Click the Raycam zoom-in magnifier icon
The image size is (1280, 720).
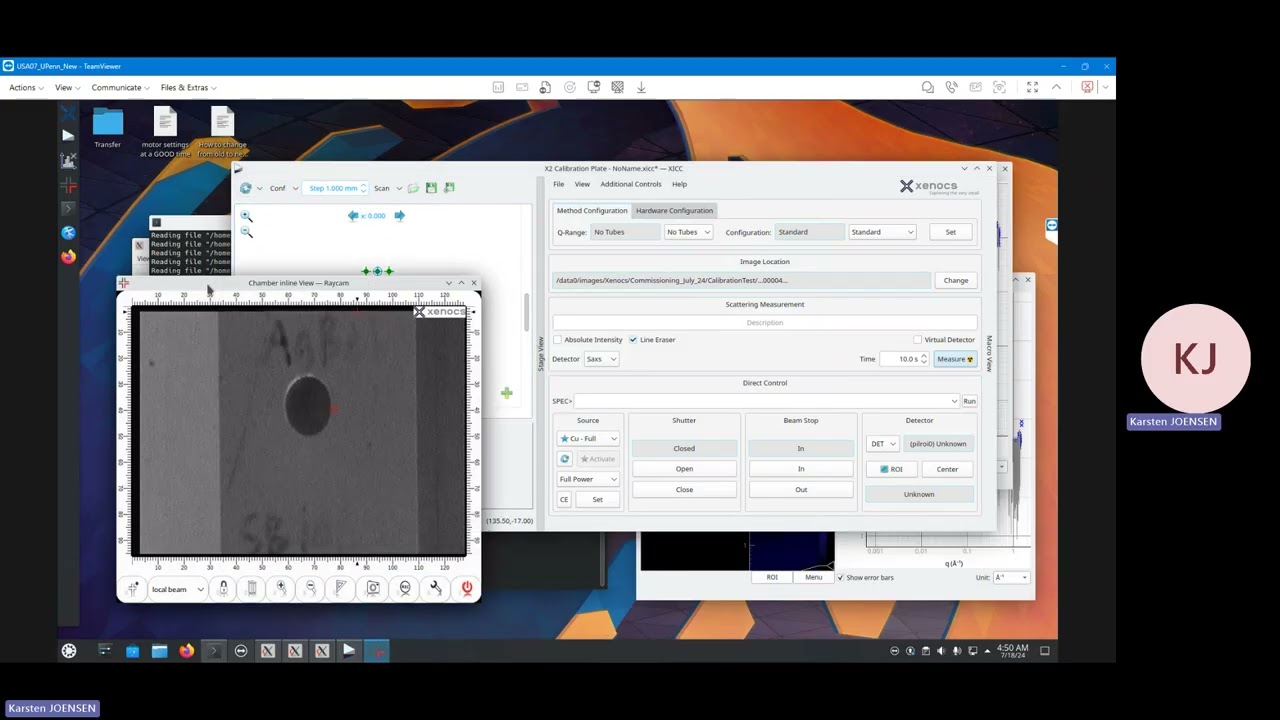coord(281,588)
